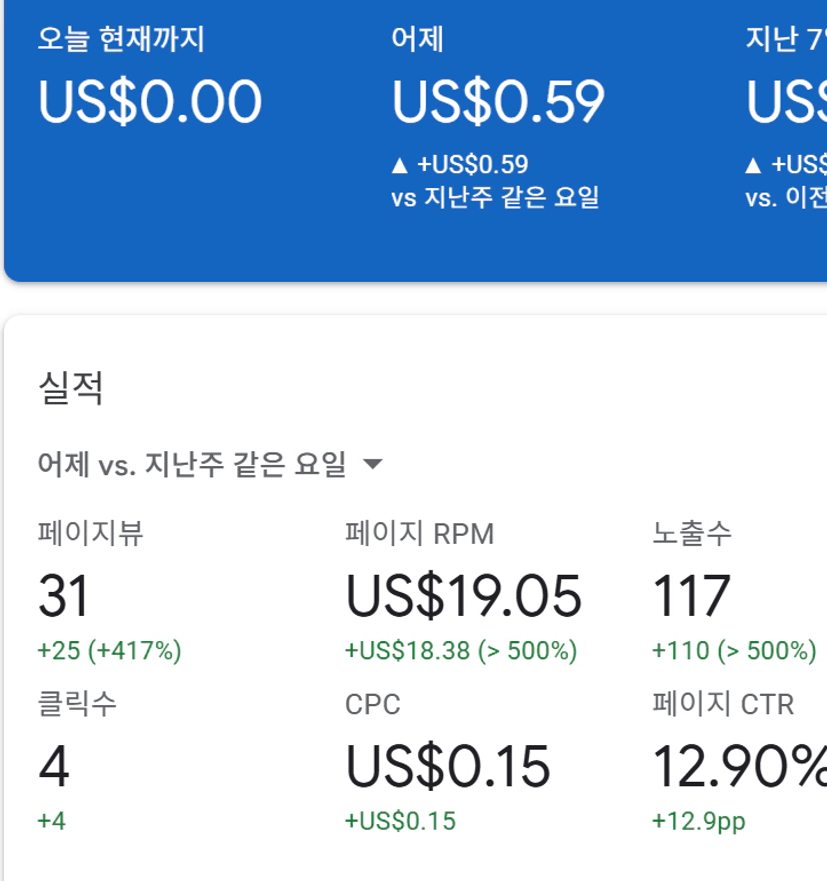Select the US$0.00 today earnings amount
Screen dimensions: 827x881
click(150, 102)
